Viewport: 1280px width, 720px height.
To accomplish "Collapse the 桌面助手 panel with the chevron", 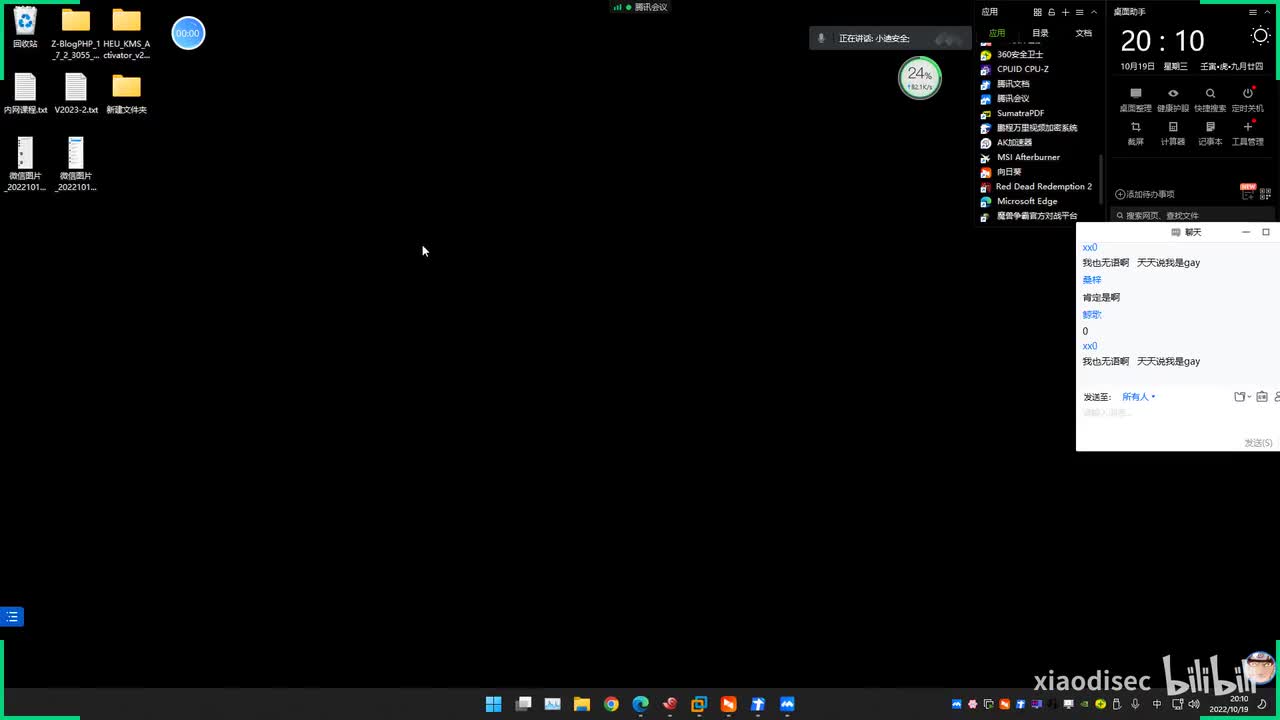I will click(x=1267, y=12).
